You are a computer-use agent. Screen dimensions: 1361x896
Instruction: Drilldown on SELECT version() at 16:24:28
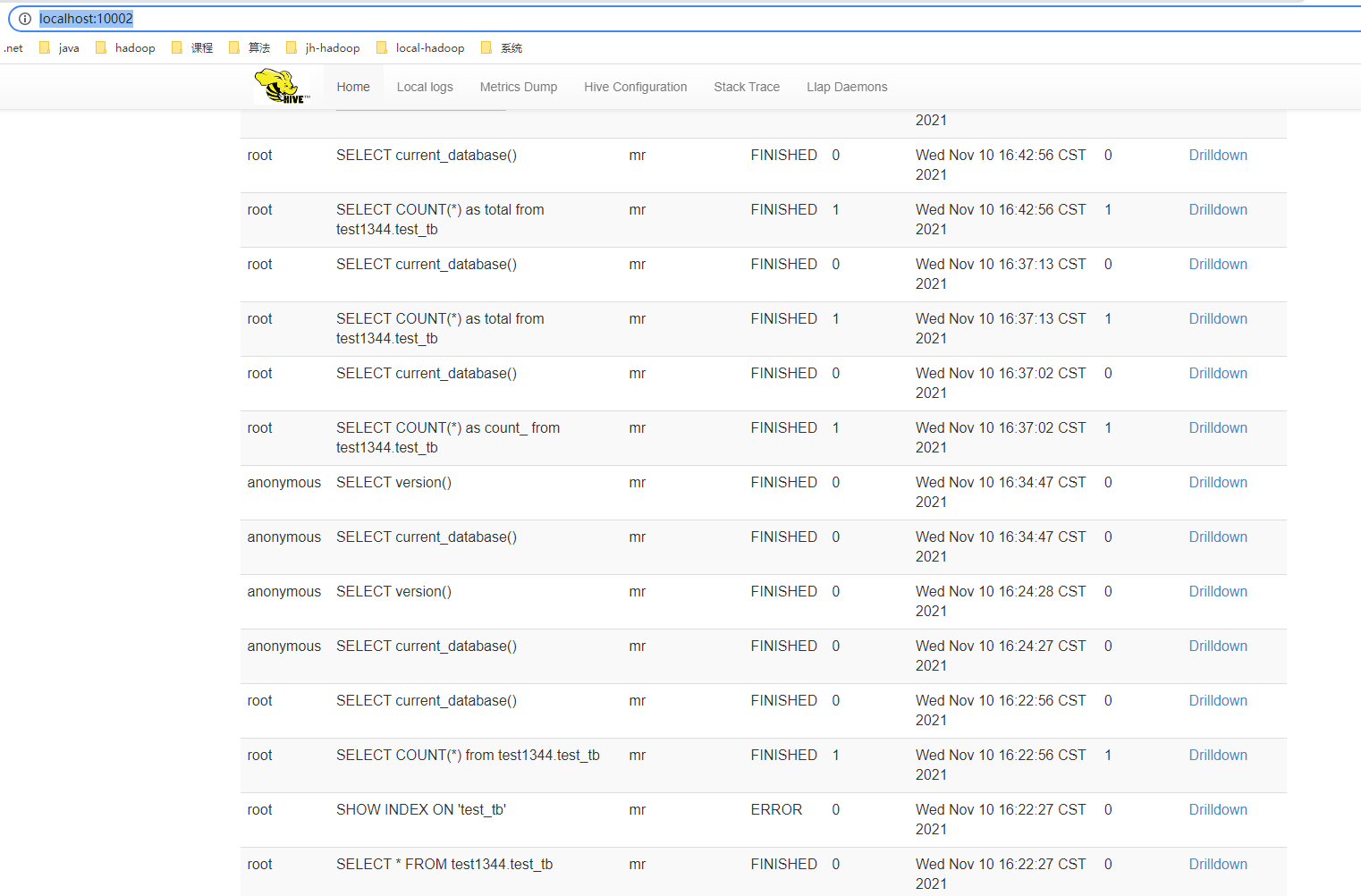[x=1218, y=592]
